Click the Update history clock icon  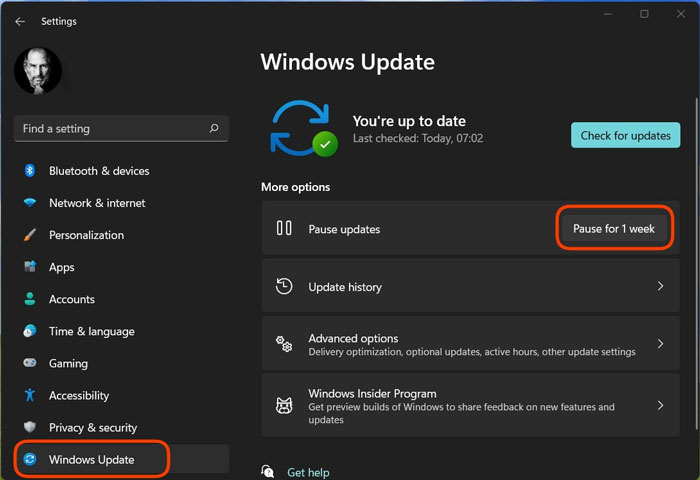click(x=284, y=286)
